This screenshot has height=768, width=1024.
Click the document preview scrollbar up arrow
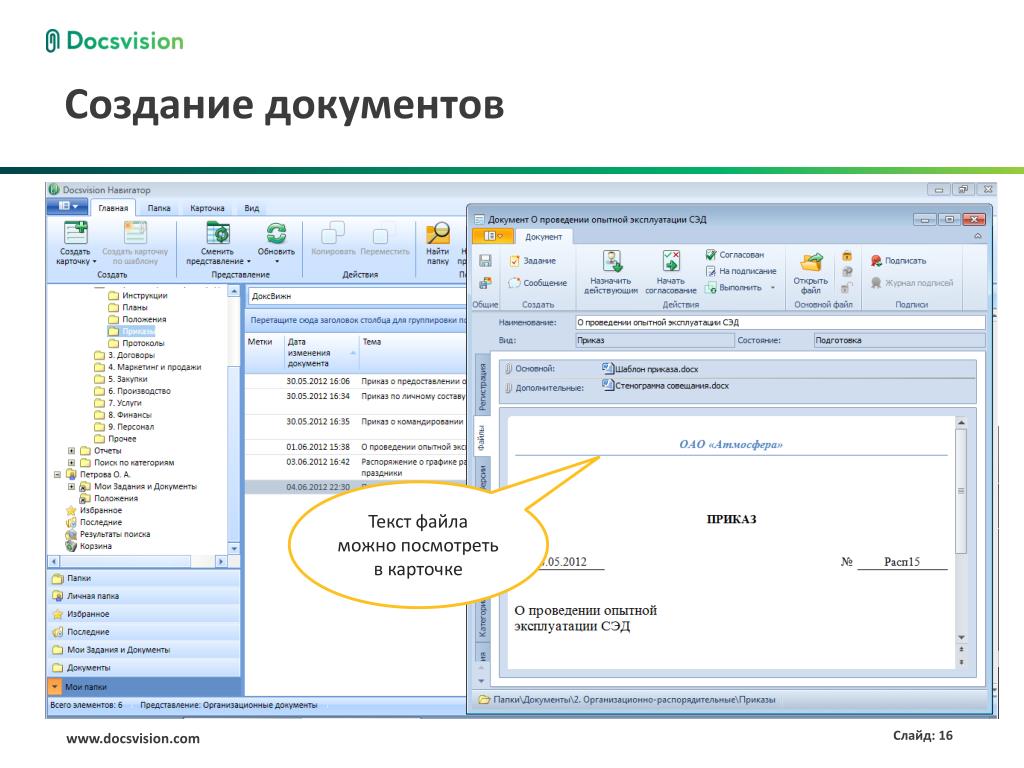(x=961, y=423)
